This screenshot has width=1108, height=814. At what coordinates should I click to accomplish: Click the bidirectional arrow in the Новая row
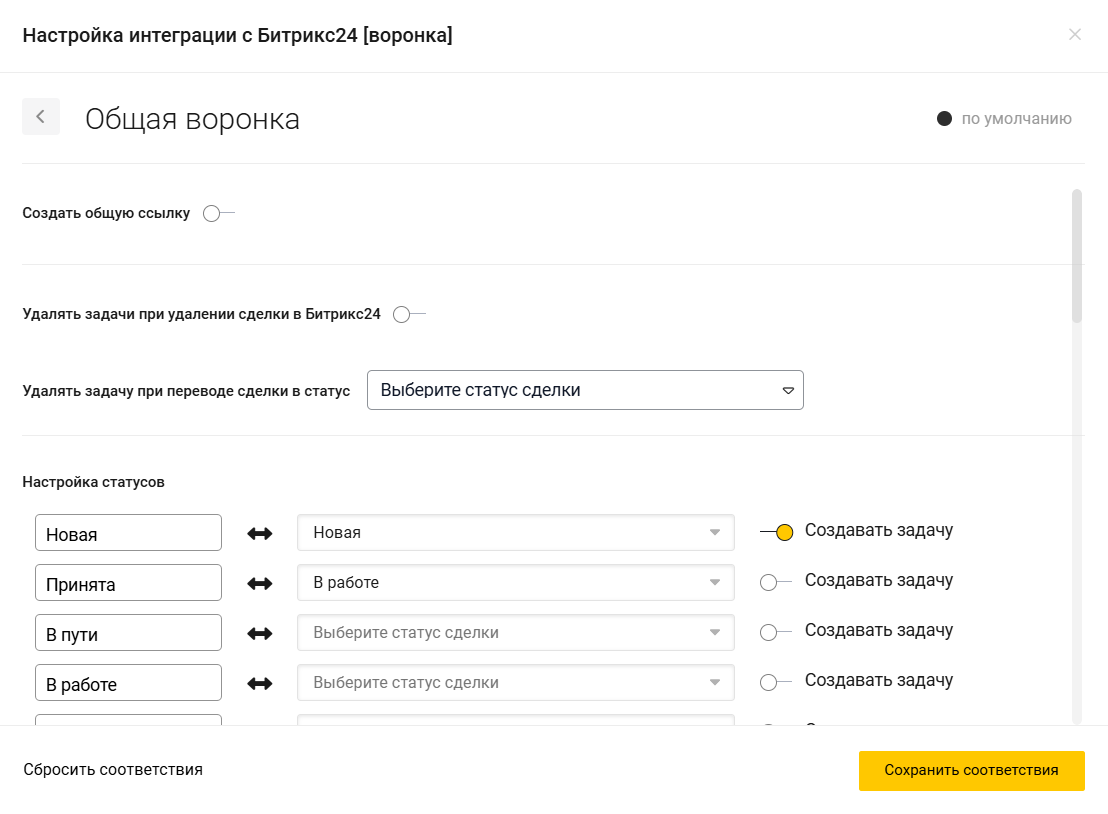(260, 533)
